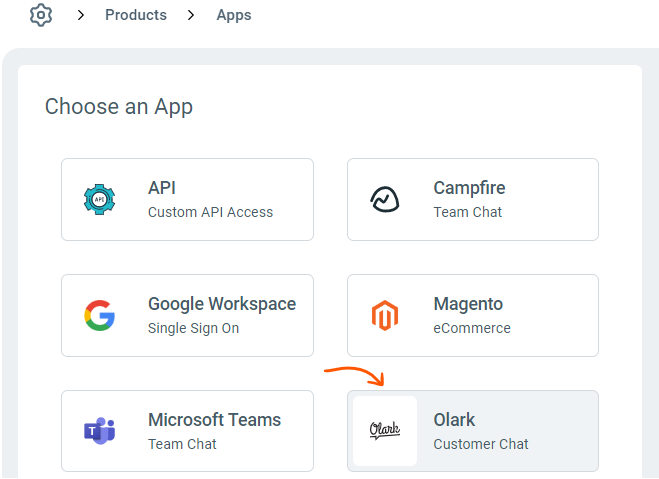
Task: Select the highlighted Olark app title
Action: pos(454,420)
